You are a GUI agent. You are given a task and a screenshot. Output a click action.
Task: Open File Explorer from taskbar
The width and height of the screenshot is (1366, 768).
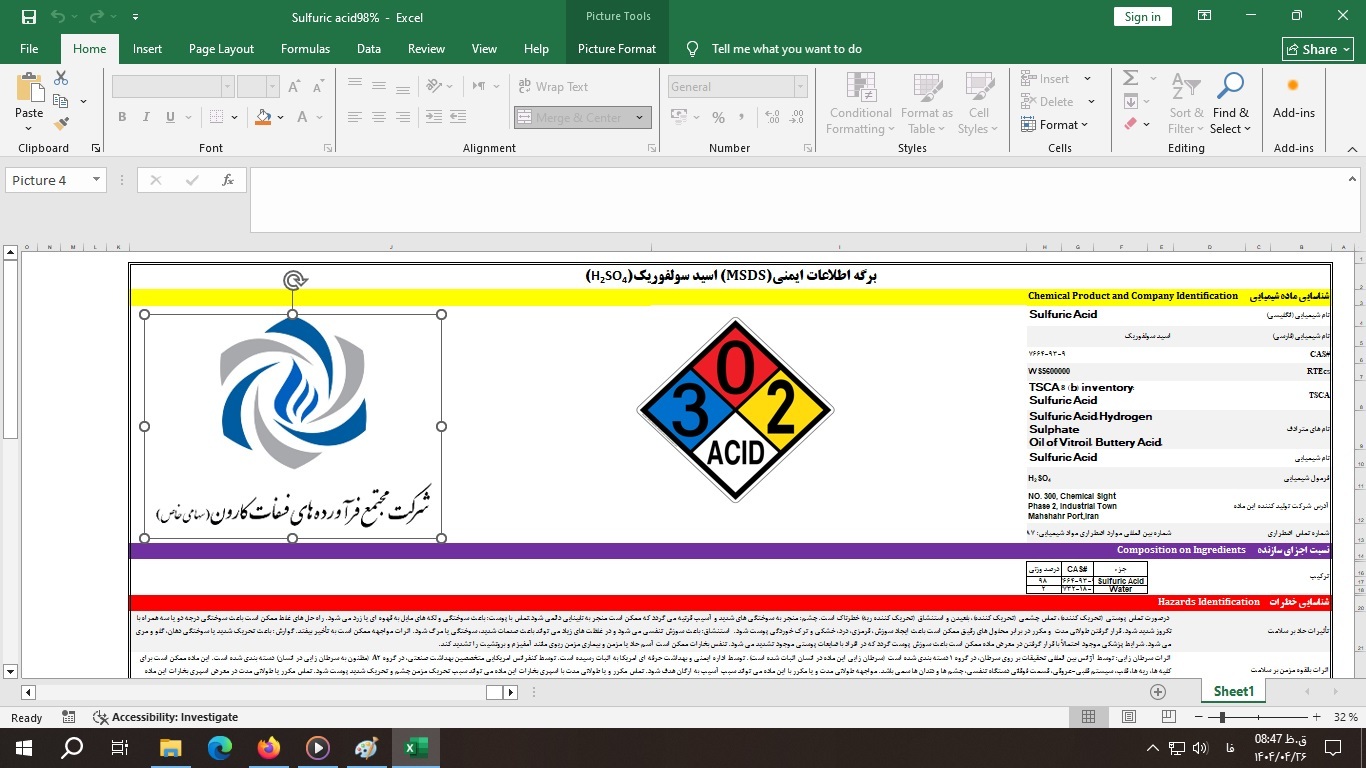coord(170,748)
